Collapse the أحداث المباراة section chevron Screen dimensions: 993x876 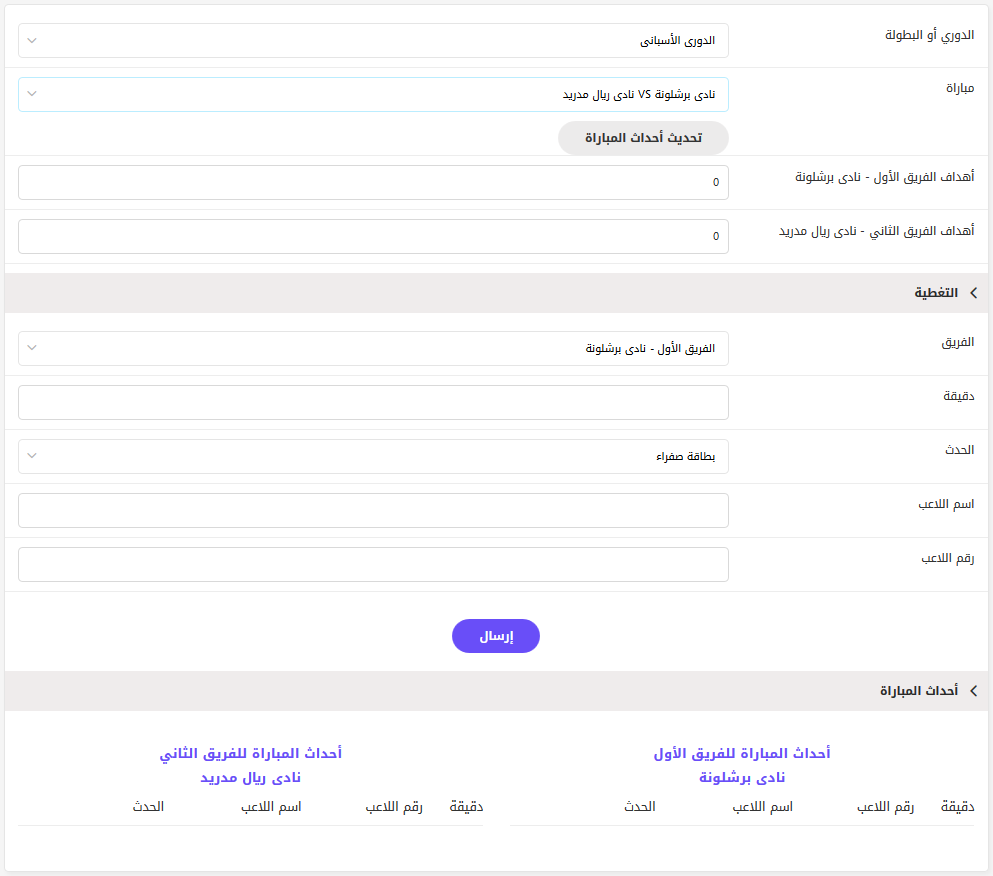(x=973, y=690)
